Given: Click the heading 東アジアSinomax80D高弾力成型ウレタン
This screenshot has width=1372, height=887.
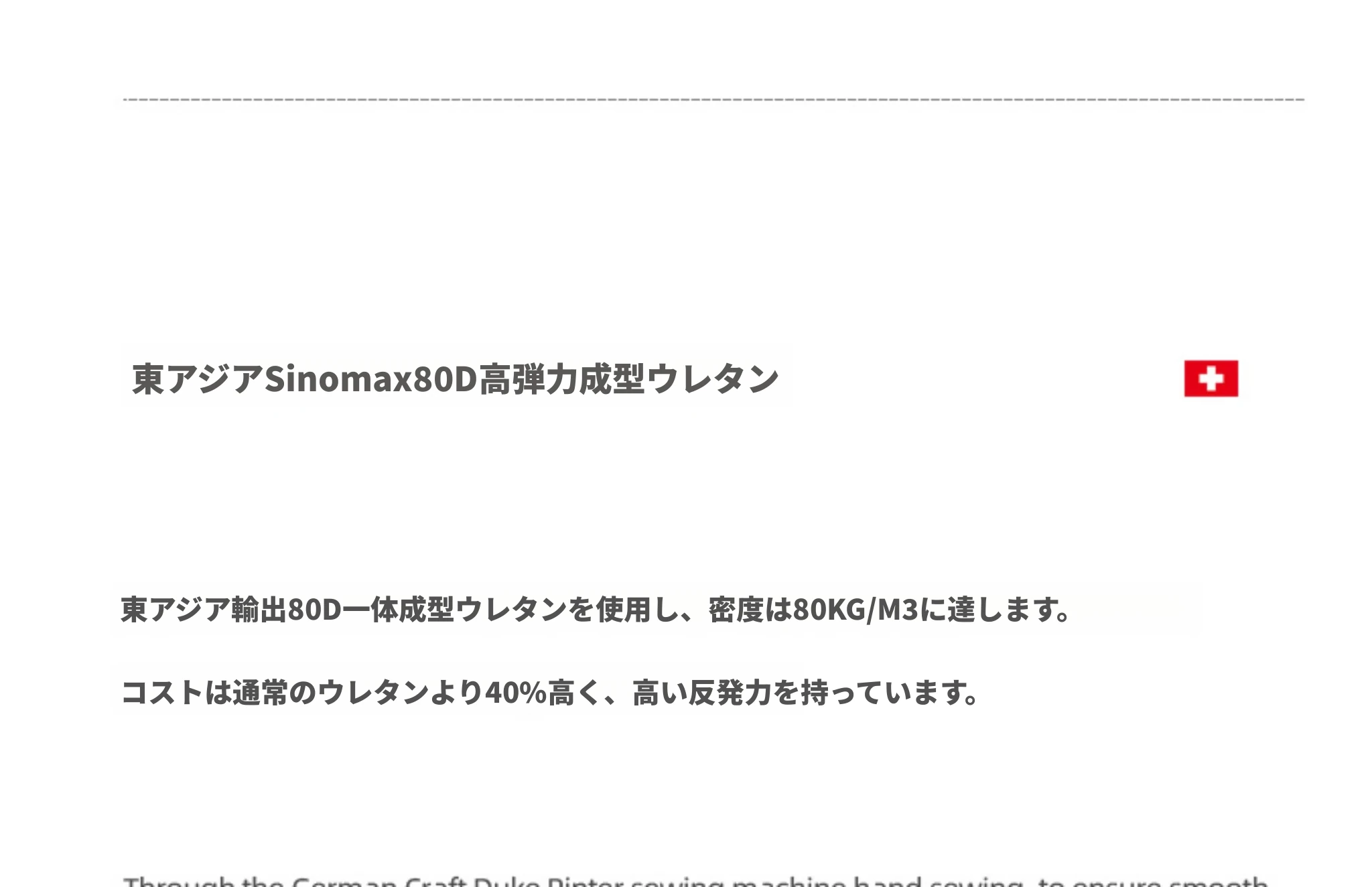Looking at the screenshot, I should (x=456, y=379).
